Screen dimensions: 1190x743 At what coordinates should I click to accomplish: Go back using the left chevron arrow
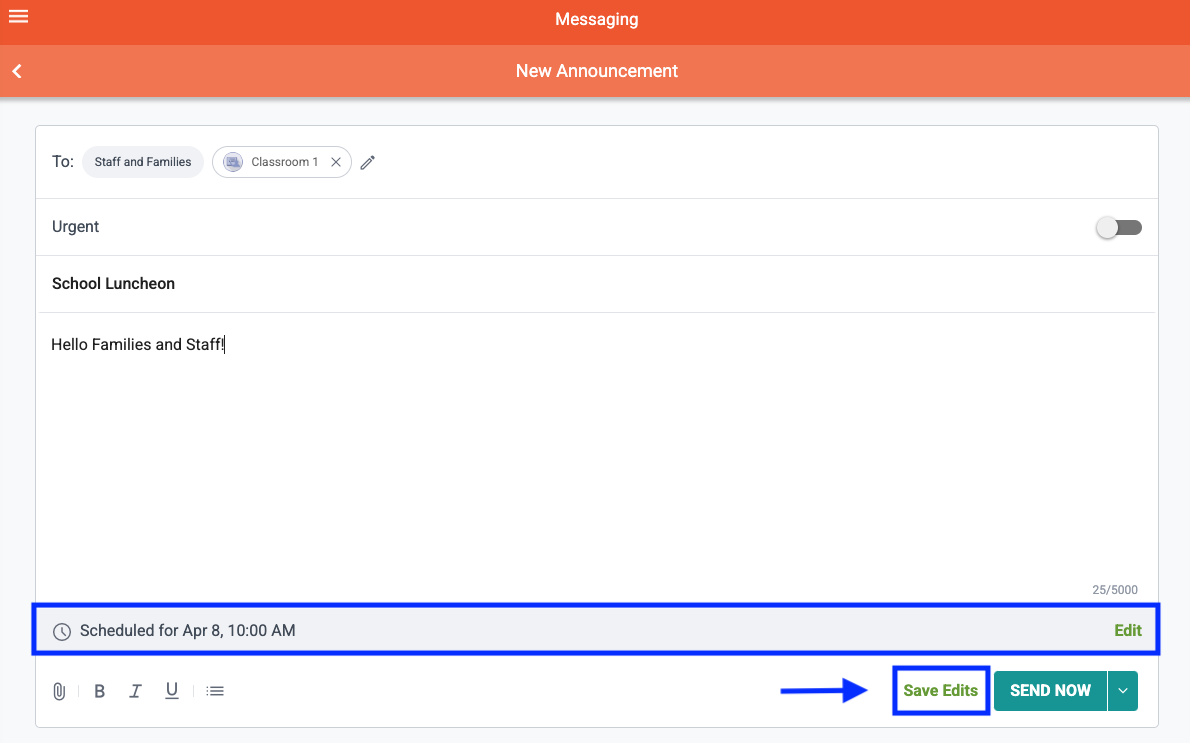[x=17, y=71]
